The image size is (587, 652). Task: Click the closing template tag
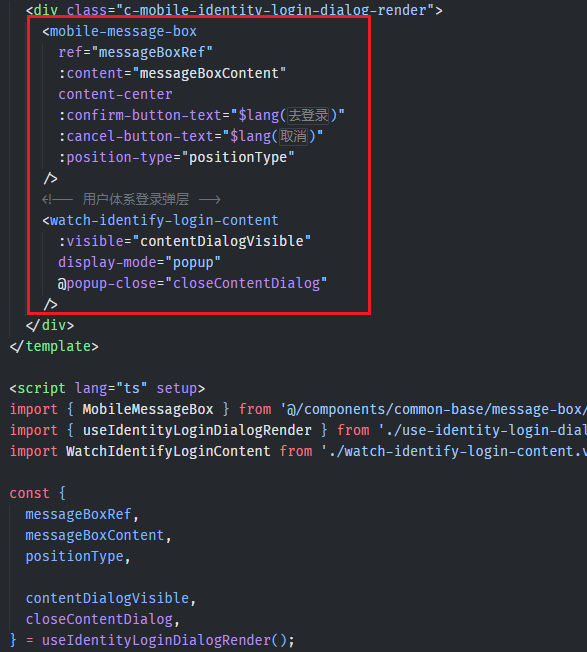pos(54,346)
